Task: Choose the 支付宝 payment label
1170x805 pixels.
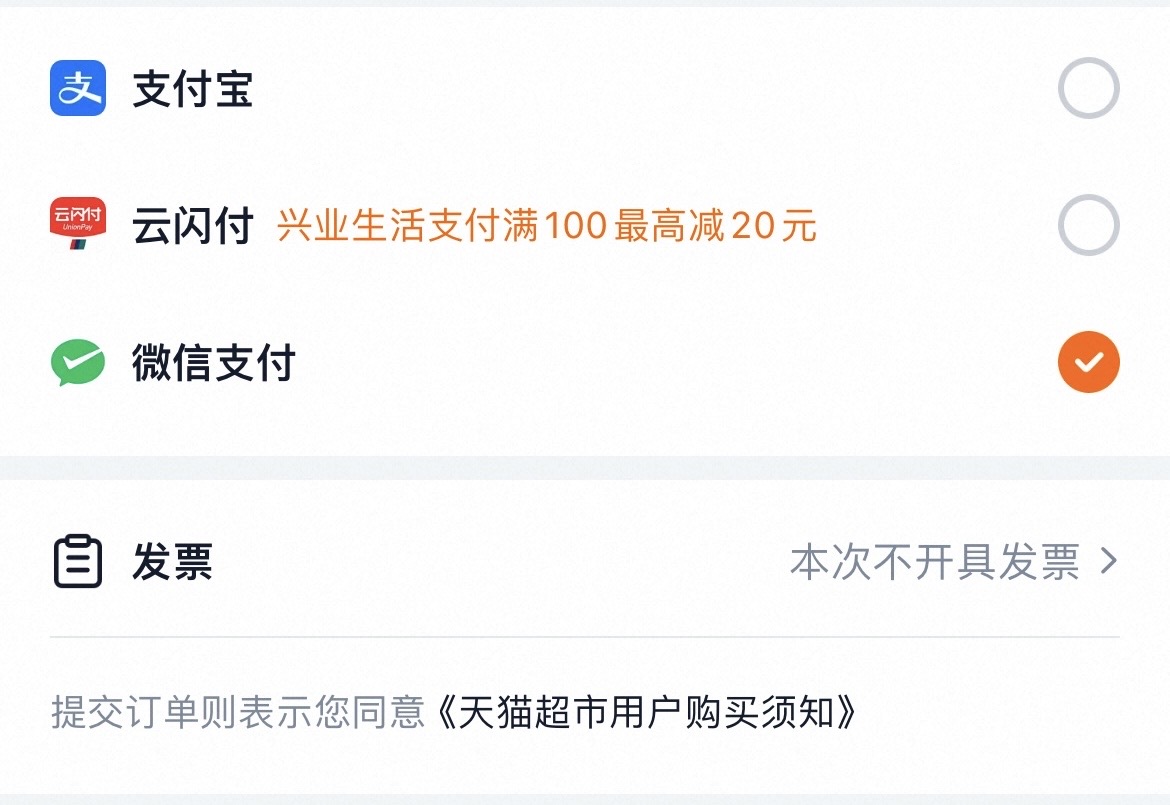Action: [x=193, y=90]
